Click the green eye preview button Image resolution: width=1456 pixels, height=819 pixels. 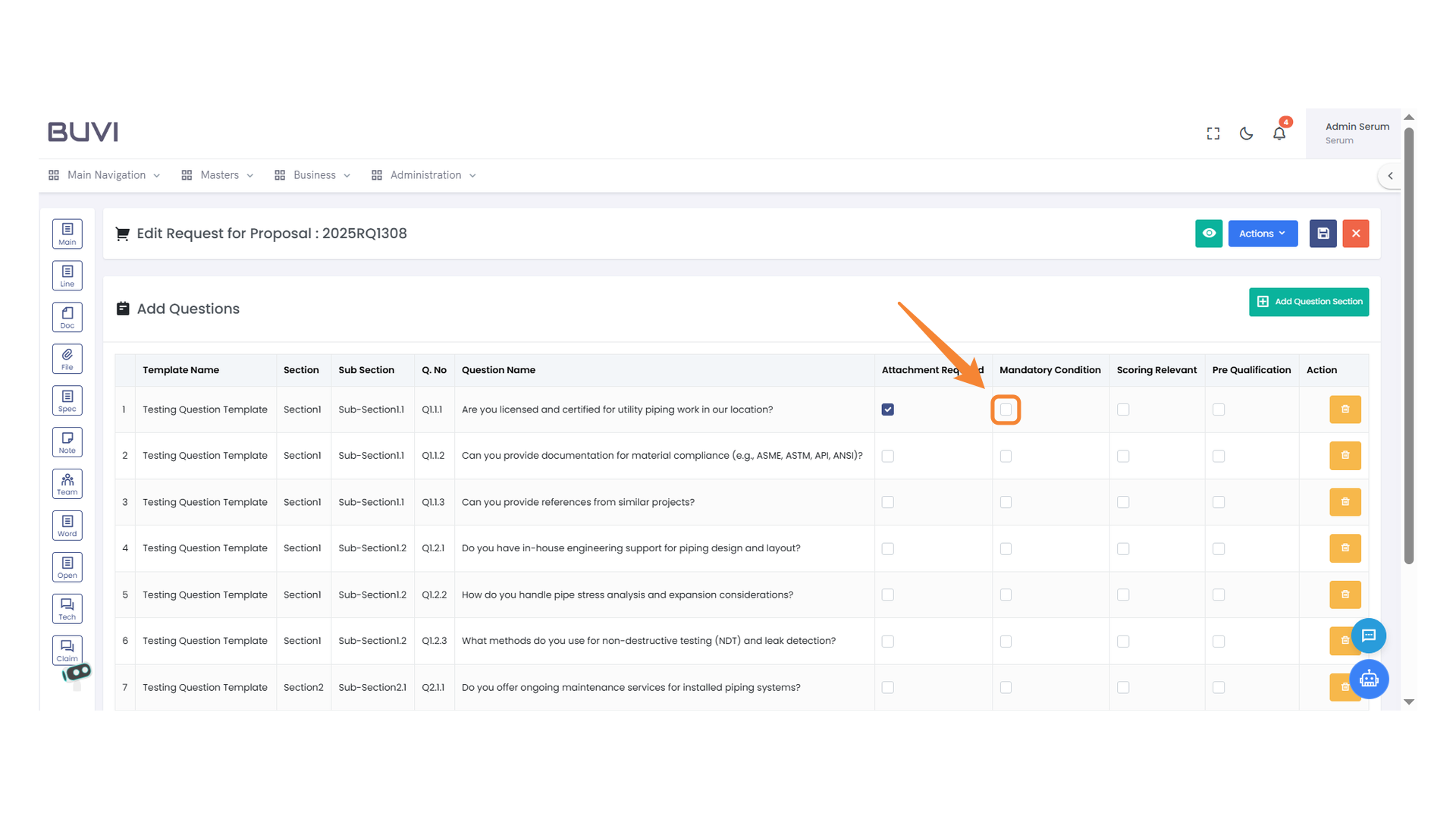pyautogui.click(x=1209, y=234)
